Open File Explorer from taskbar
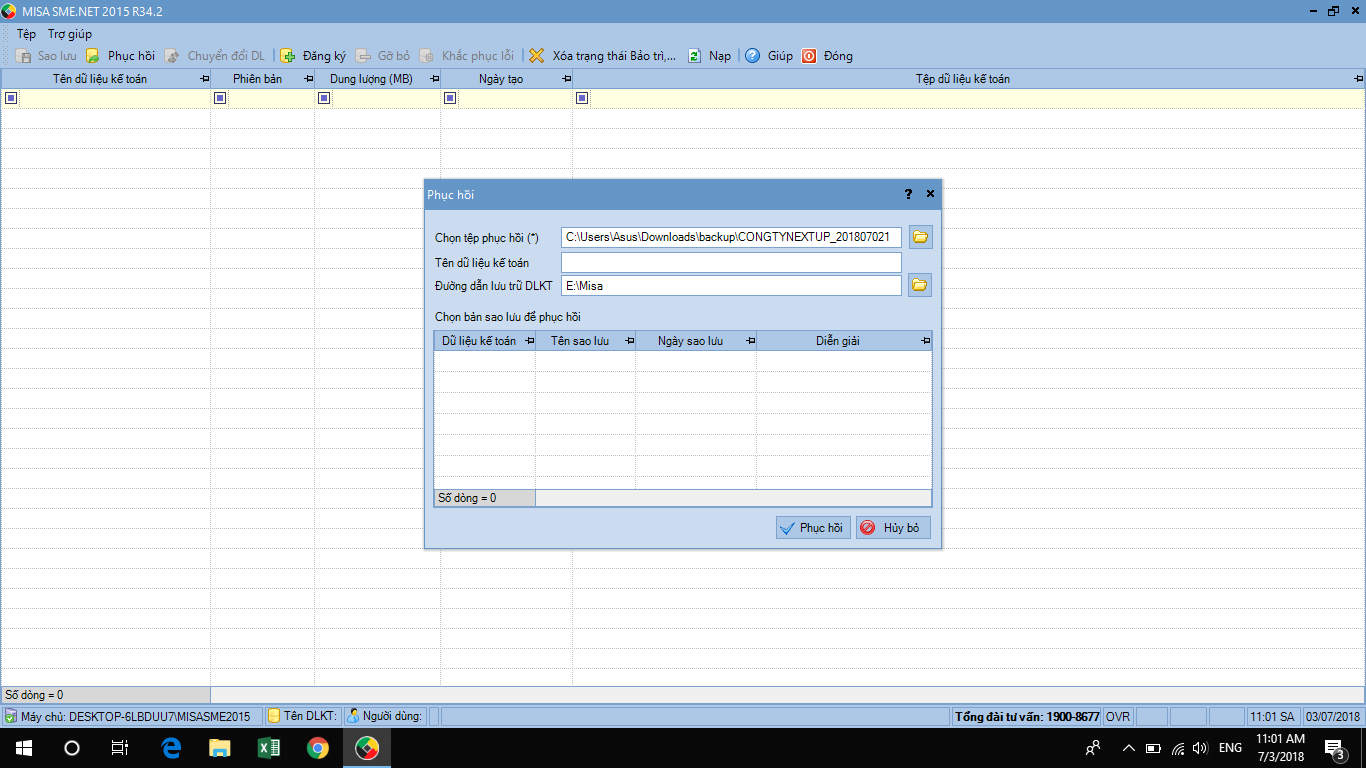 tap(219, 748)
